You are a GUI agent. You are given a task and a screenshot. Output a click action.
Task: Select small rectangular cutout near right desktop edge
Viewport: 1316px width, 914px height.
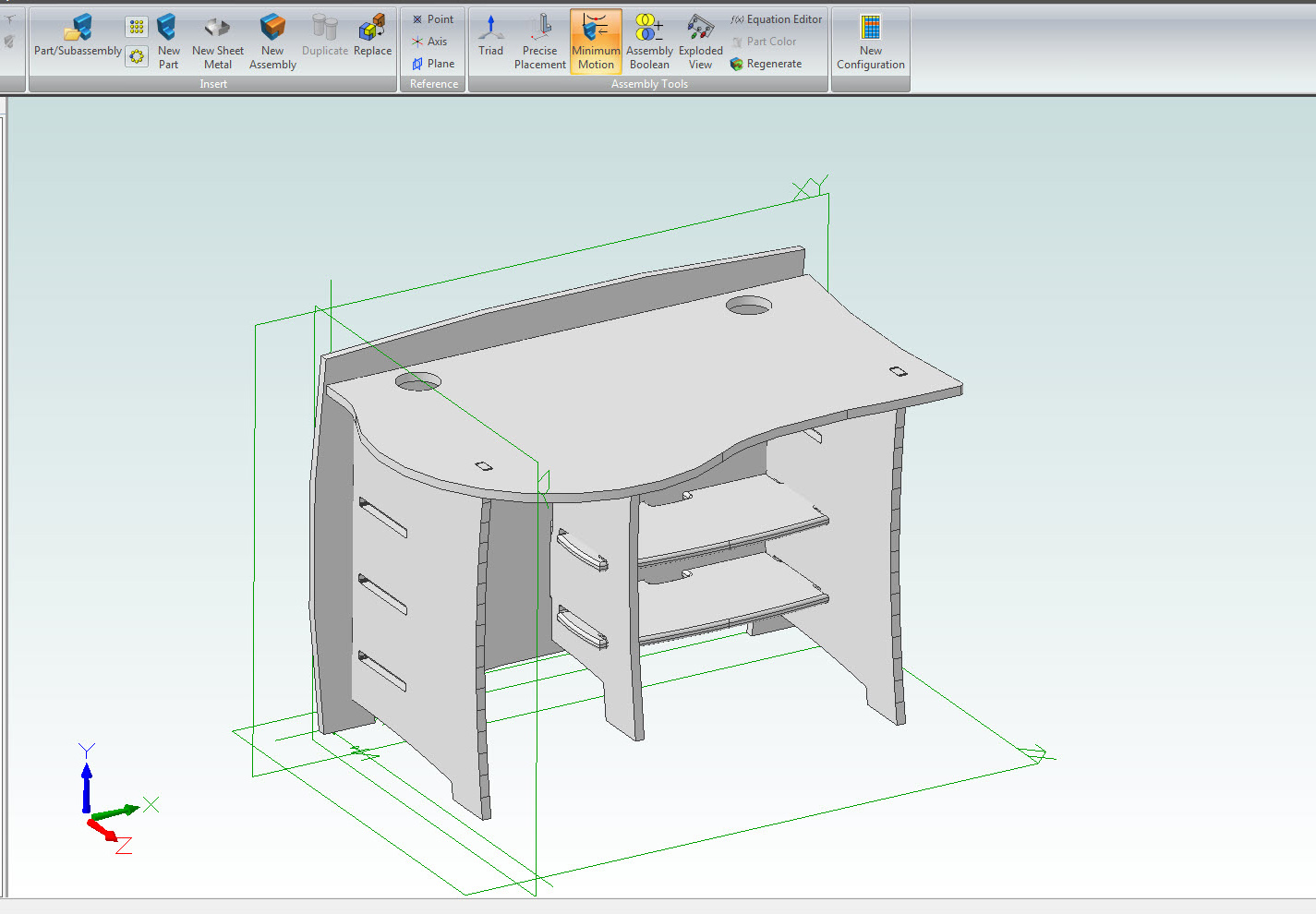click(898, 371)
